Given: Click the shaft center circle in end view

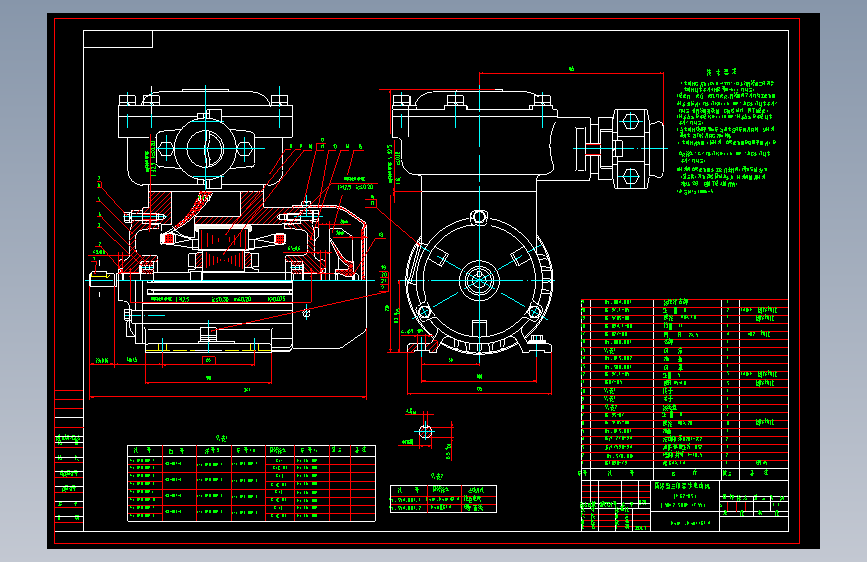Looking at the screenshot, I should pyautogui.click(x=479, y=280).
